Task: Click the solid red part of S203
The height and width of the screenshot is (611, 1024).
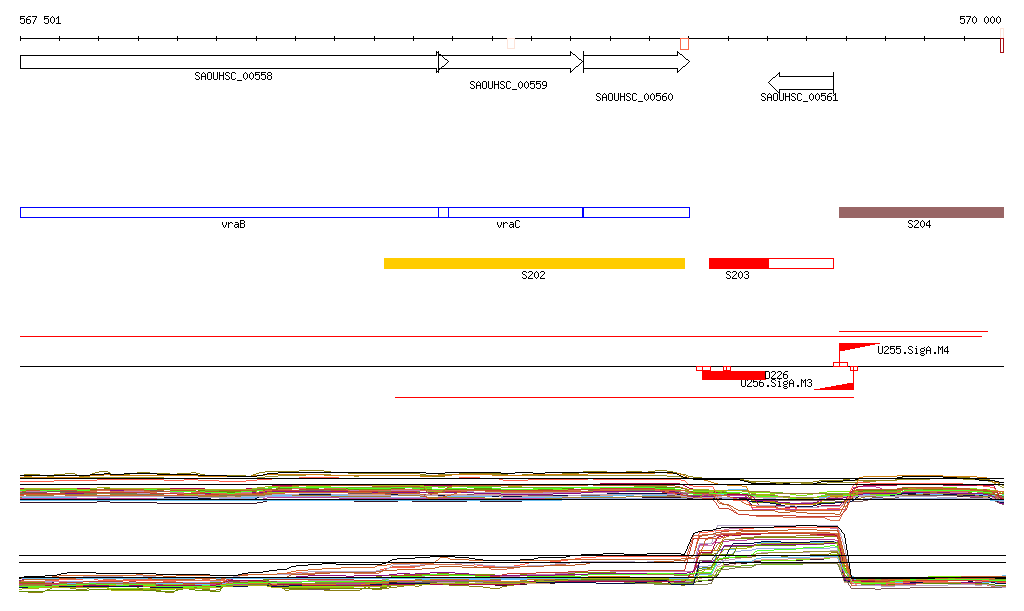Action: pyautogui.click(x=738, y=263)
